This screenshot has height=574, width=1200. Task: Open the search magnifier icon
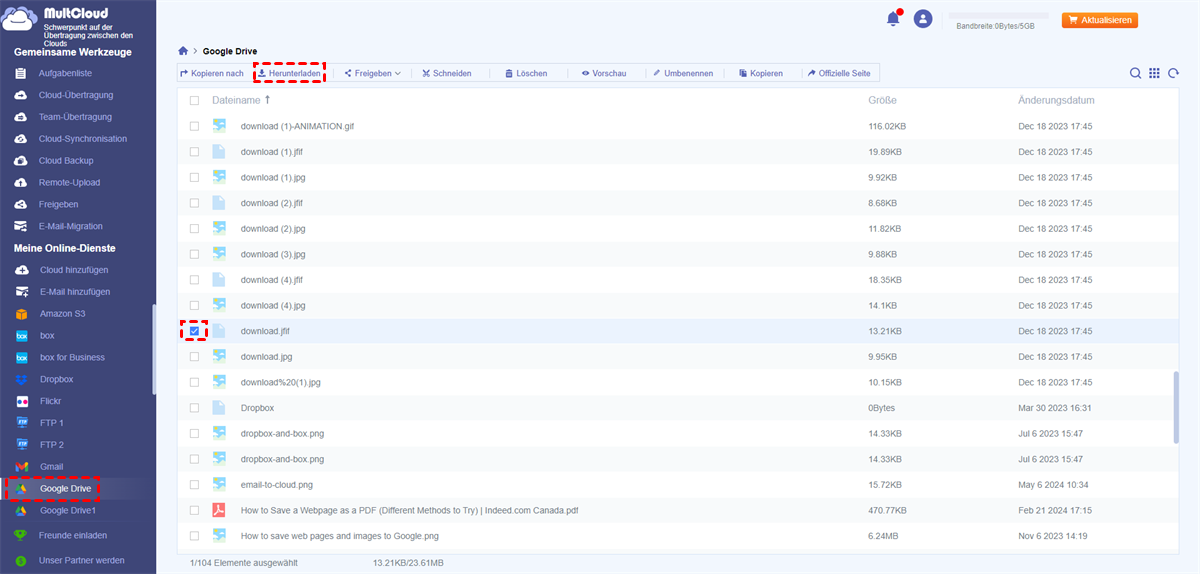click(x=1136, y=73)
